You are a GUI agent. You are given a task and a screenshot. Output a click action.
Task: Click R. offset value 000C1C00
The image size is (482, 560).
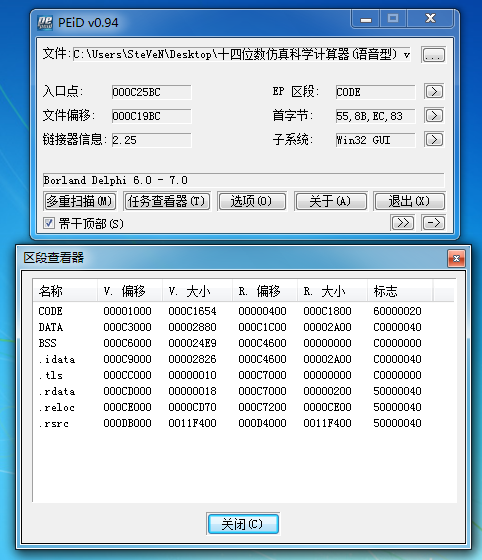pyautogui.click(x=262, y=327)
